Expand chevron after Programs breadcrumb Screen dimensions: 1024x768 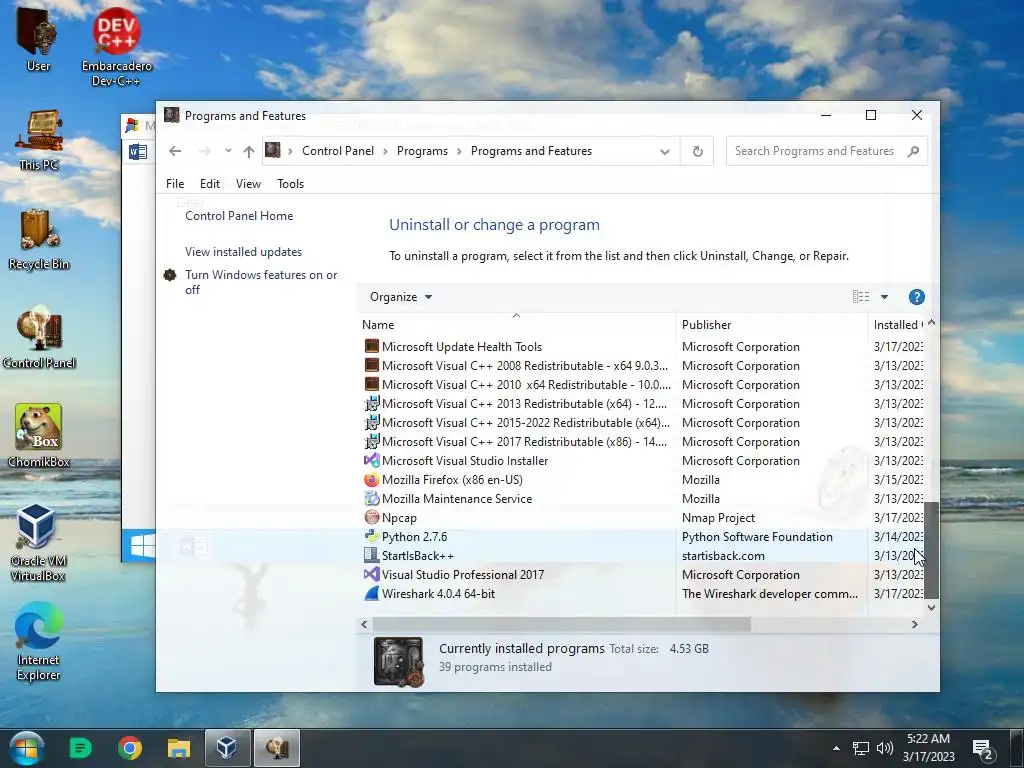(x=459, y=152)
